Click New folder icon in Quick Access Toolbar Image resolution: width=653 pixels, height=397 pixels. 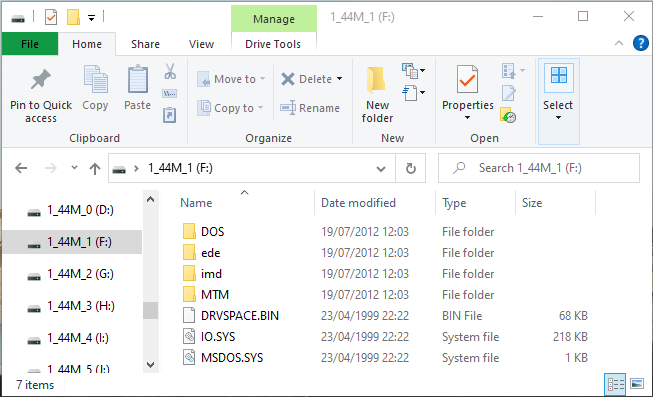pyautogui.click(x=73, y=17)
